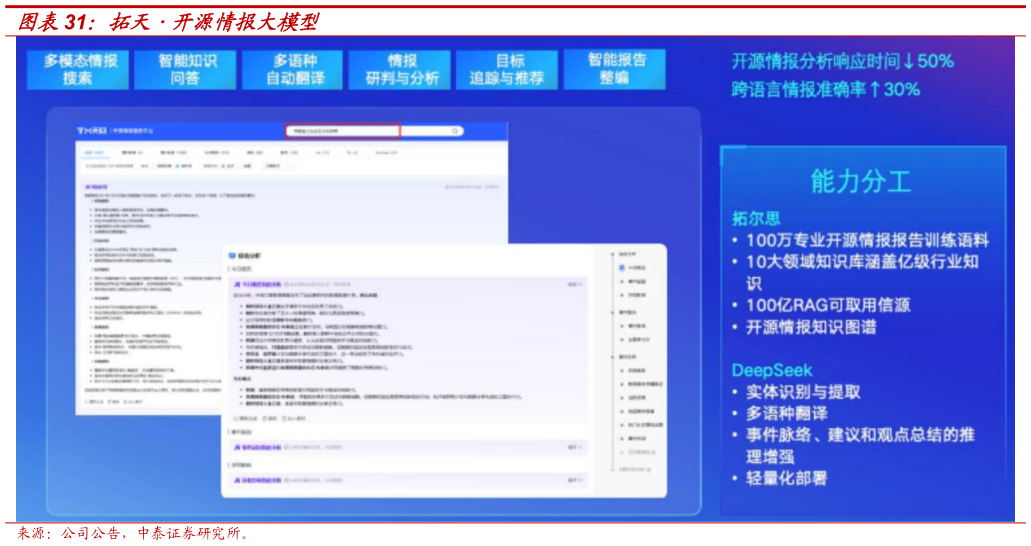Click the 开源情报知识图谱 bullet
This screenshot has width=1031, height=546.
[x=811, y=327]
